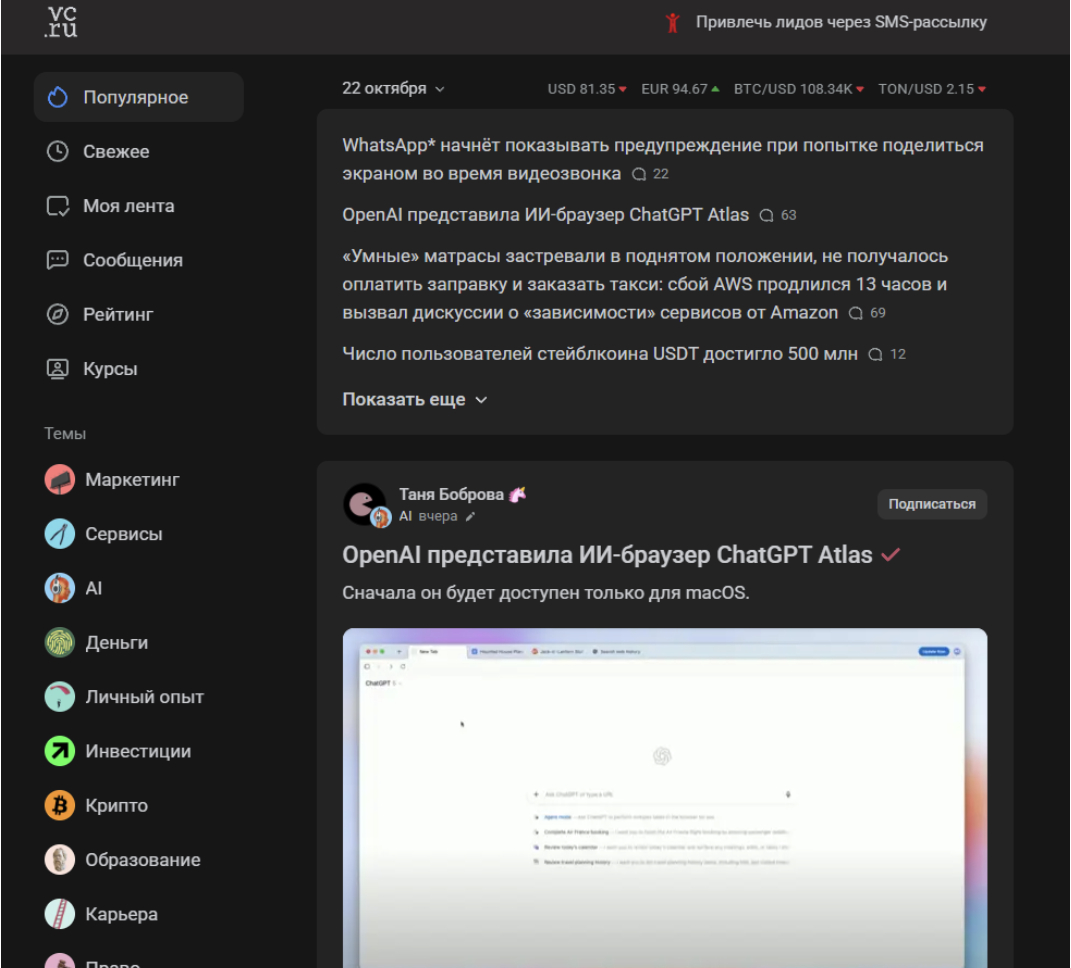Open the post title 'OpenAI представила ИИ-браузер ChatGPT Atlas'
The height and width of the screenshot is (968, 1071).
point(607,555)
